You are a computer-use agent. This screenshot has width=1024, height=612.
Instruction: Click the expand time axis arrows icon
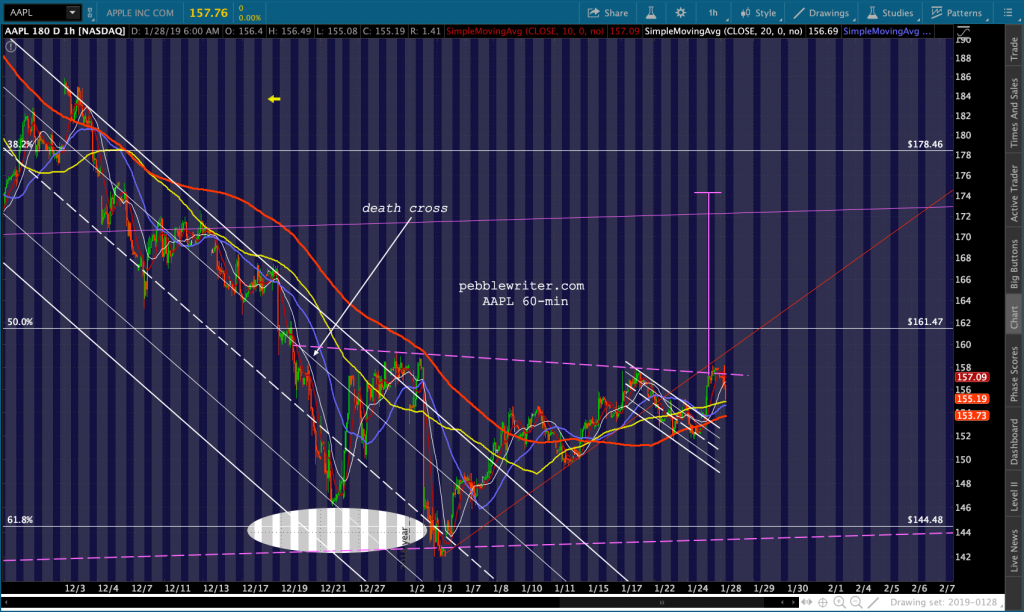point(807,602)
